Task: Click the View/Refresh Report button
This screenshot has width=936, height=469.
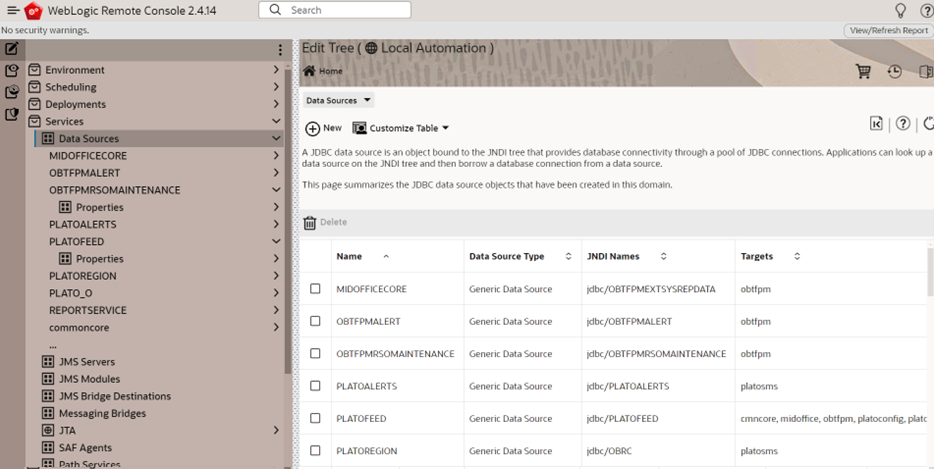Action: coord(888,30)
